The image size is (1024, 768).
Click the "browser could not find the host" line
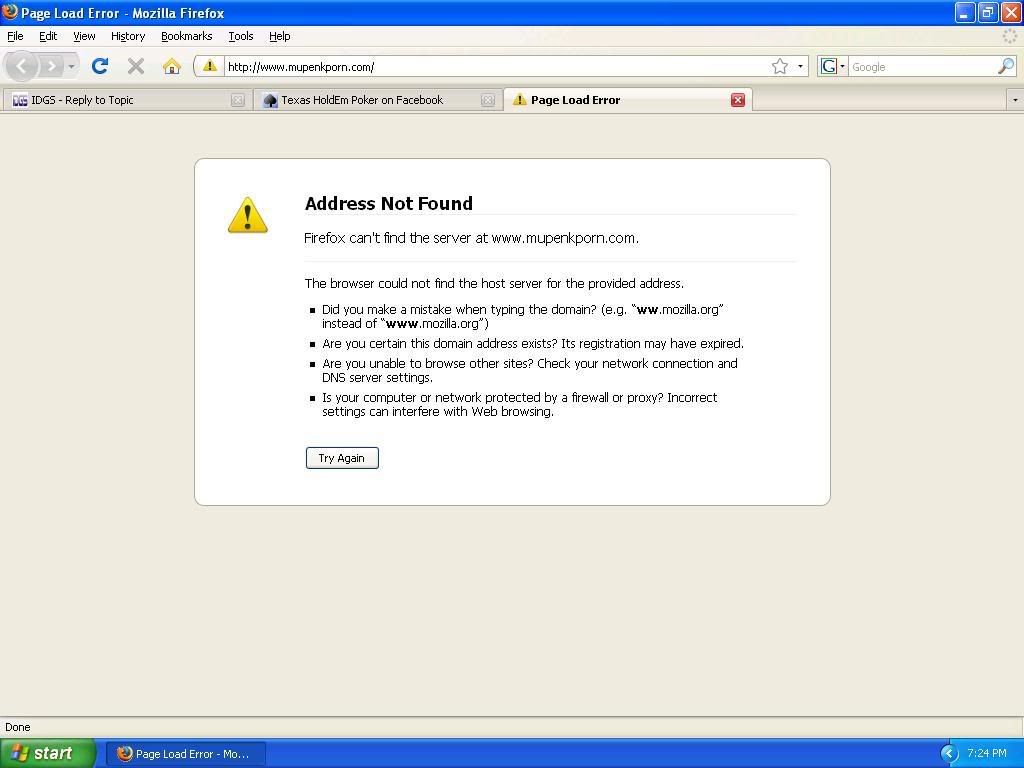pyautogui.click(x=494, y=283)
